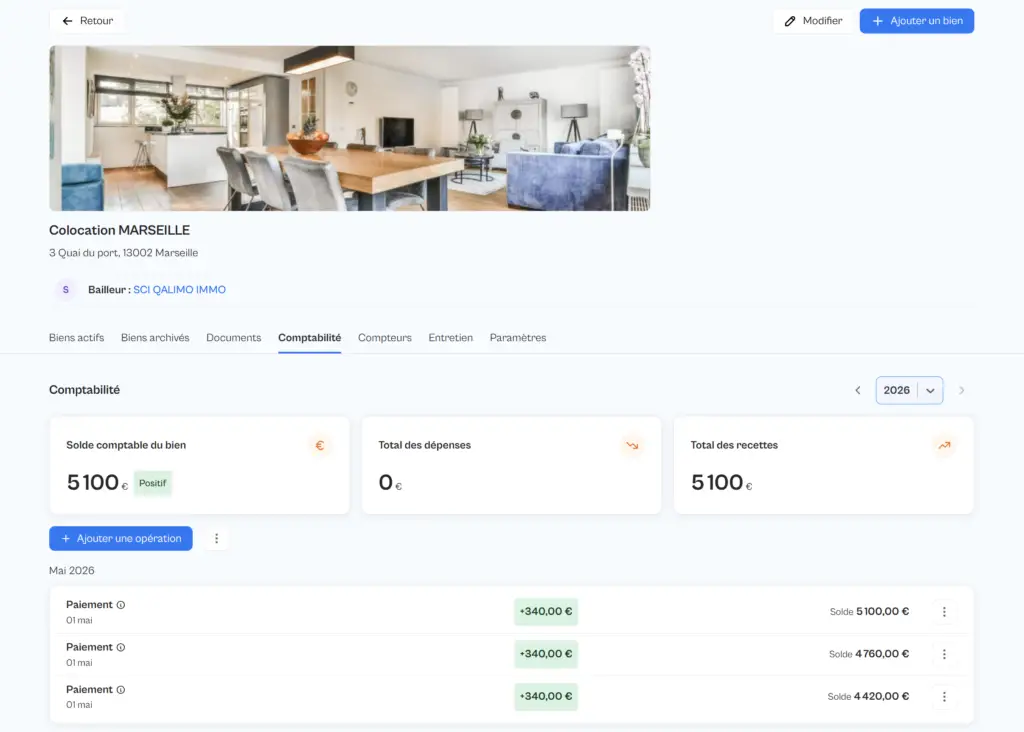Image resolution: width=1024 pixels, height=732 pixels.
Task: Click info icon on Paiement with solde 4 760,00 €
Action: click(x=121, y=647)
